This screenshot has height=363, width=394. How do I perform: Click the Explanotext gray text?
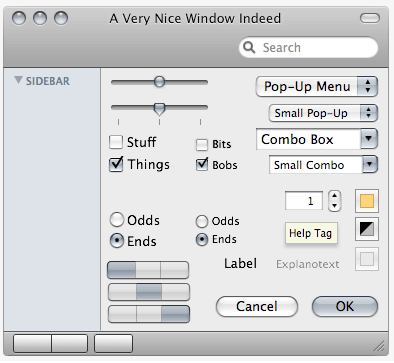pyautogui.click(x=308, y=264)
